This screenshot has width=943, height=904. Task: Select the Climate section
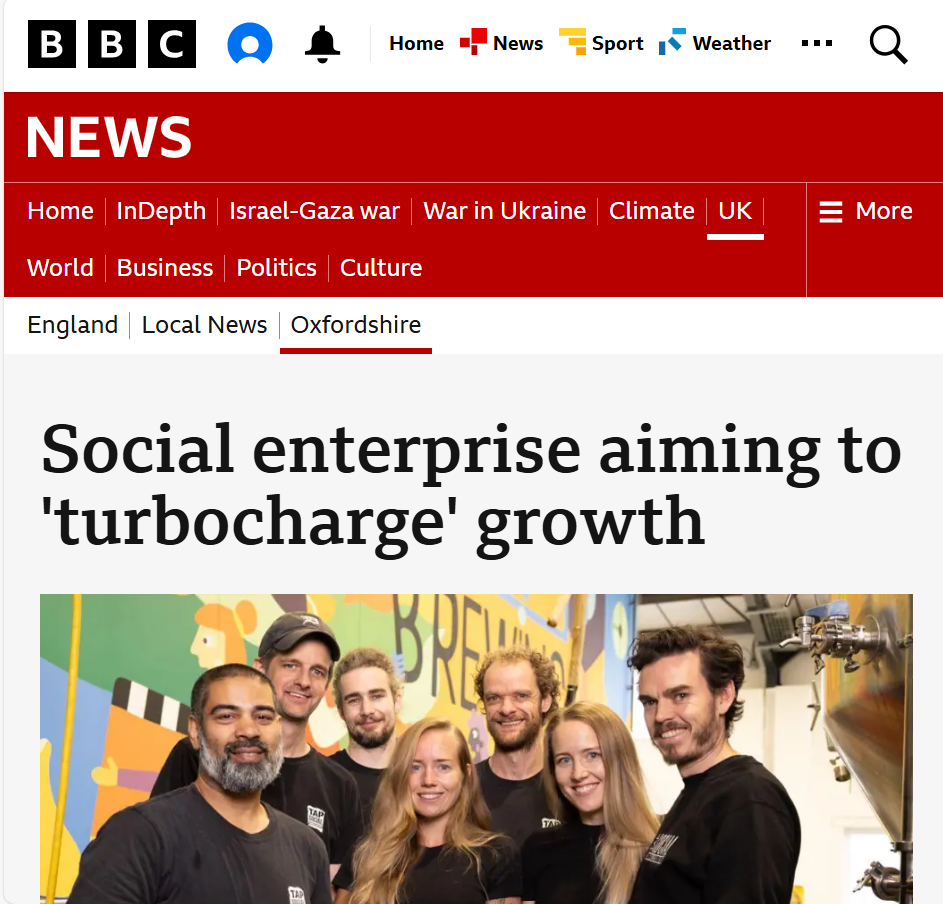[x=652, y=211]
